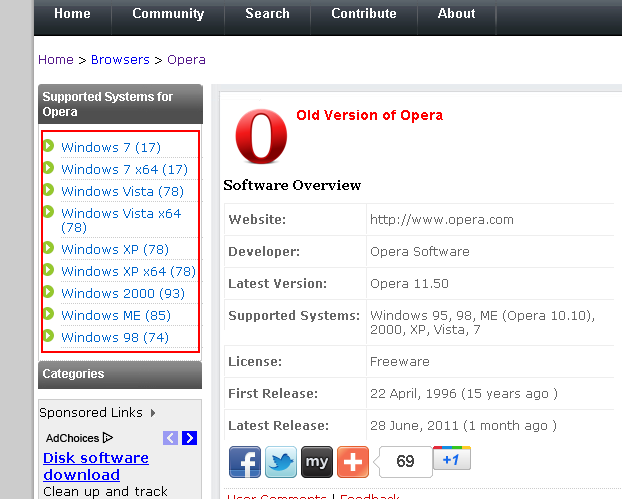Click green arrow bullet beside Windows ME
Image resolution: width=622 pixels, height=499 pixels.
coord(48,314)
